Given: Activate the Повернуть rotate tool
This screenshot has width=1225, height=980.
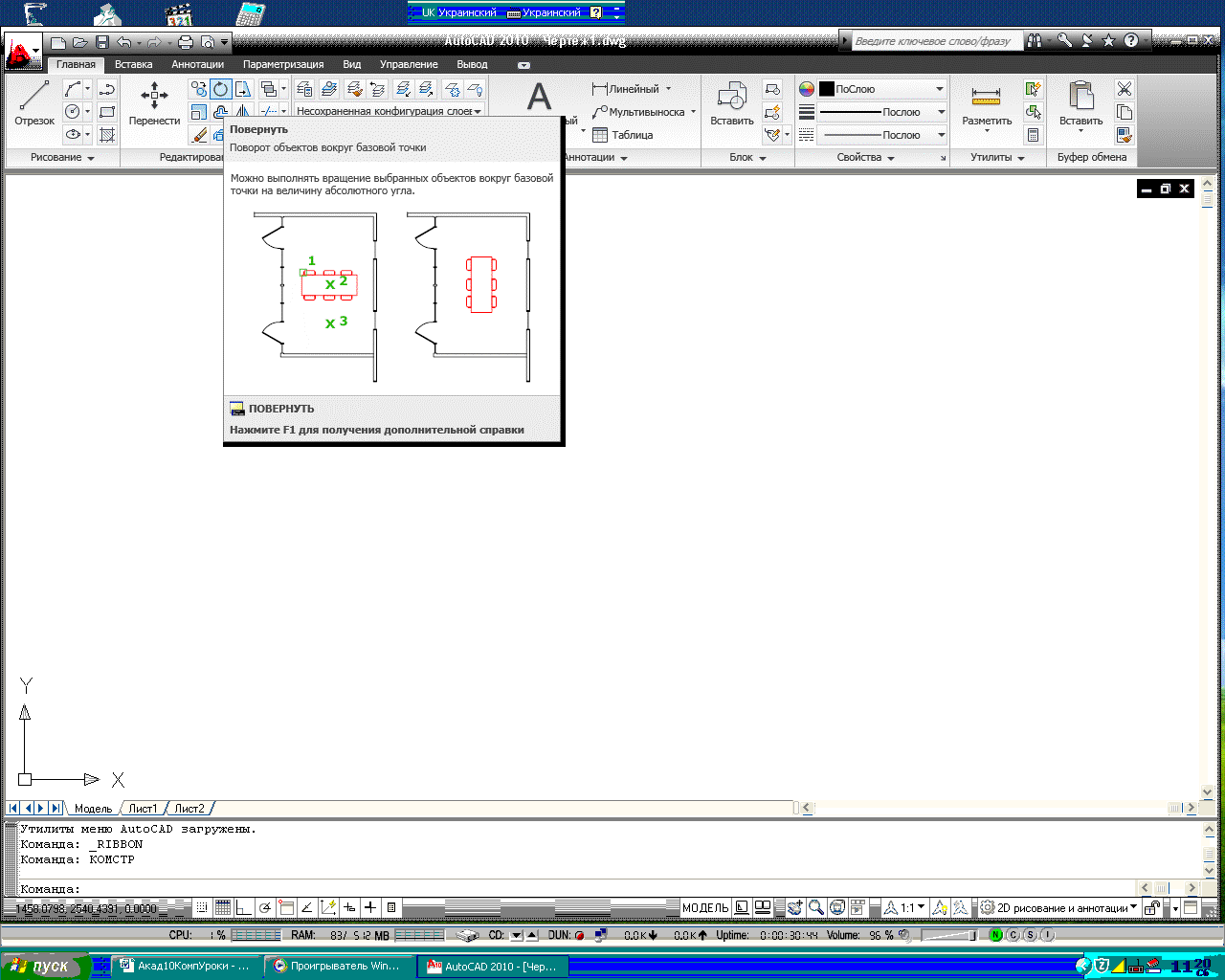Looking at the screenshot, I should point(221,89).
